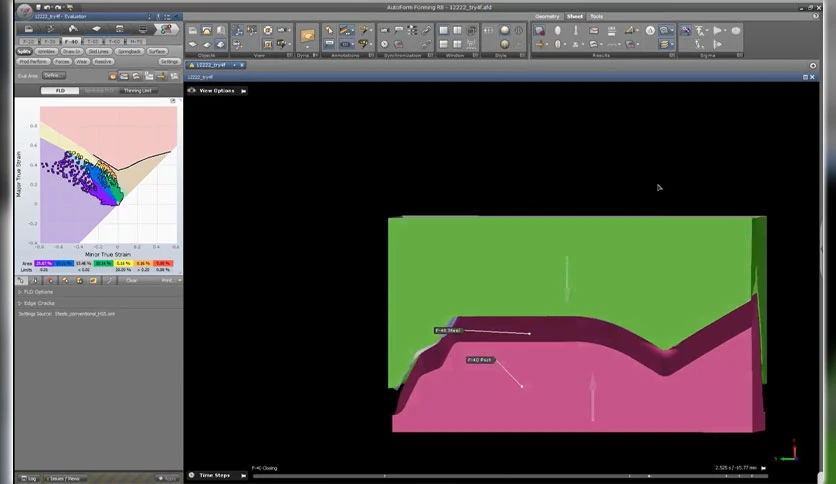The width and height of the screenshot is (836, 484).
Task: Click the thermometer result icon
Action: (576, 30)
